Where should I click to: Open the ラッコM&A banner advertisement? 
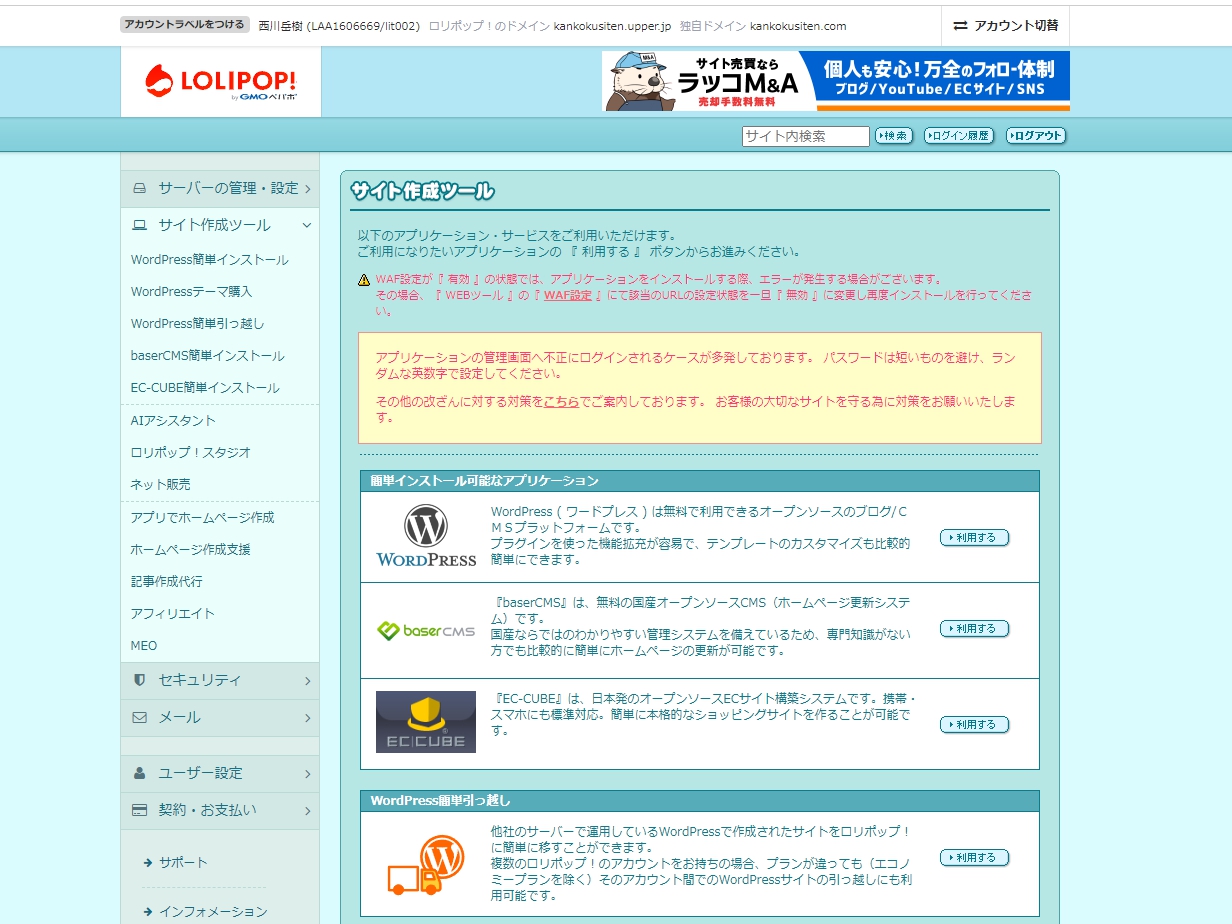tap(836, 81)
